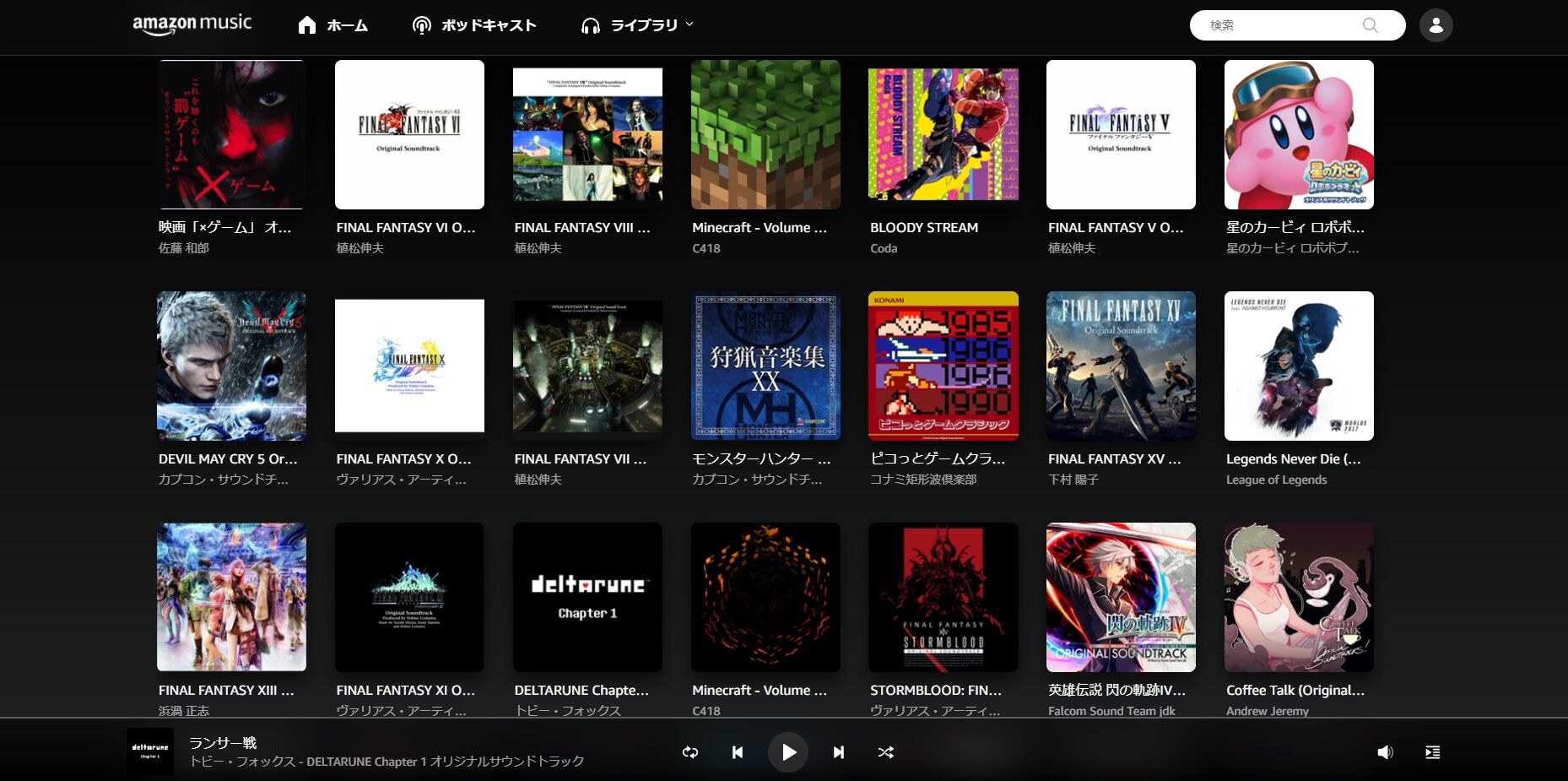
Task: Click the STORMBLOOD: FIN... title text
Action: tap(936, 690)
